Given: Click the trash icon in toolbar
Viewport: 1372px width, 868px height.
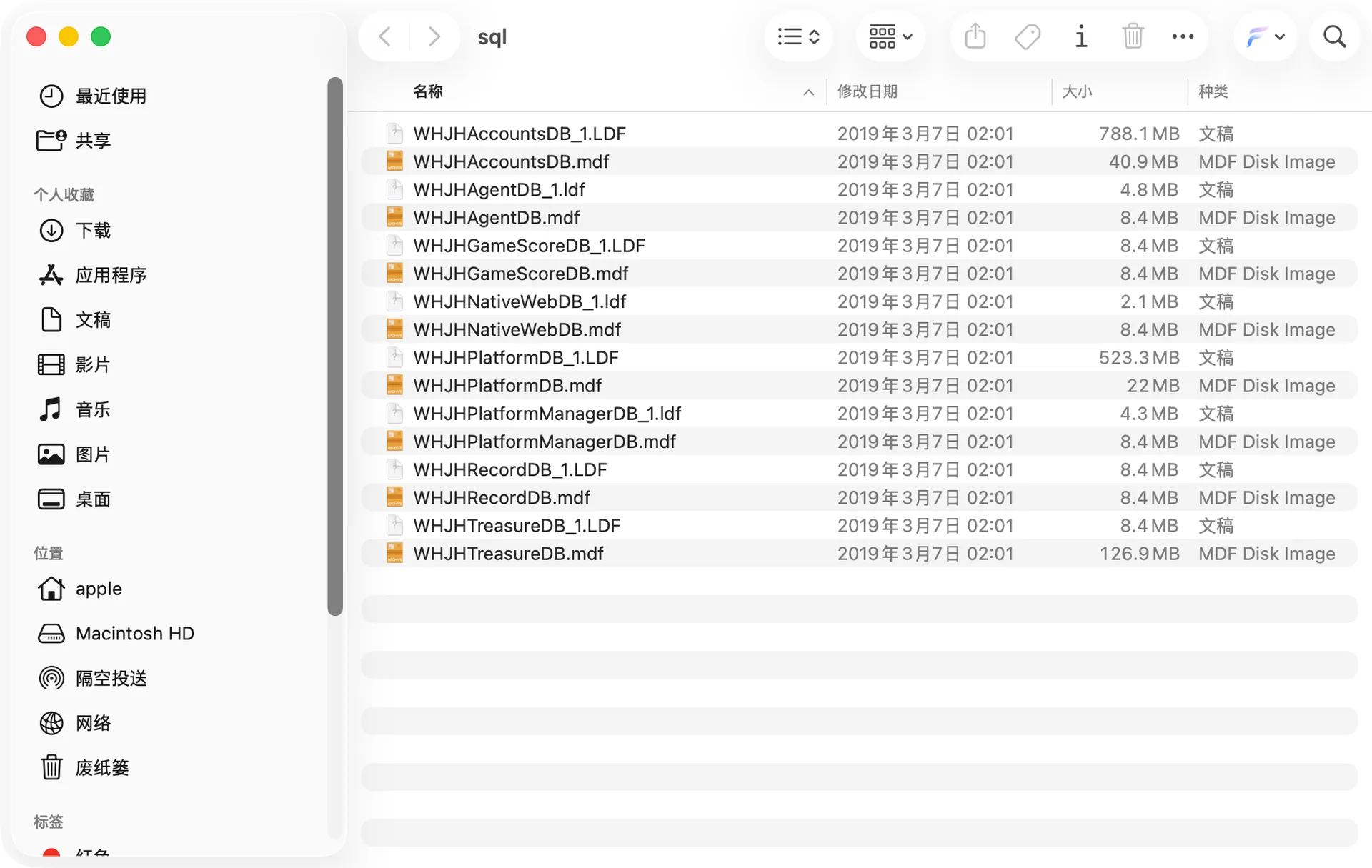Looking at the screenshot, I should pyautogui.click(x=1133, y=36).
